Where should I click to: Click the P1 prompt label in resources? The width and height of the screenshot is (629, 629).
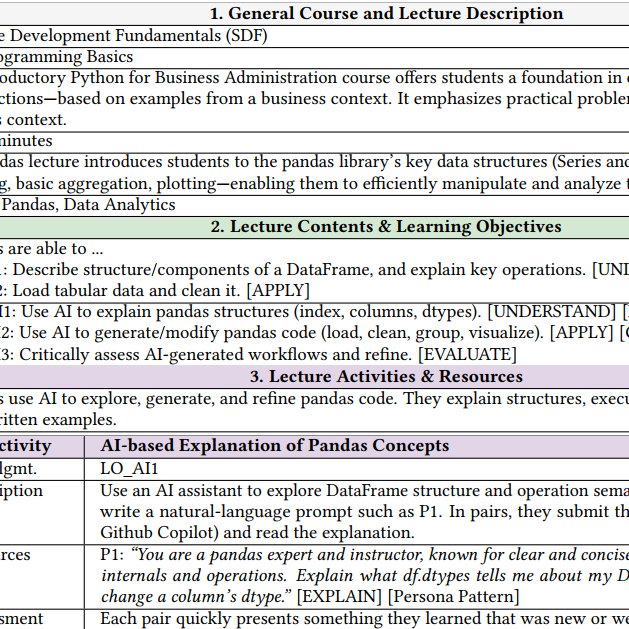coord(110,555)
